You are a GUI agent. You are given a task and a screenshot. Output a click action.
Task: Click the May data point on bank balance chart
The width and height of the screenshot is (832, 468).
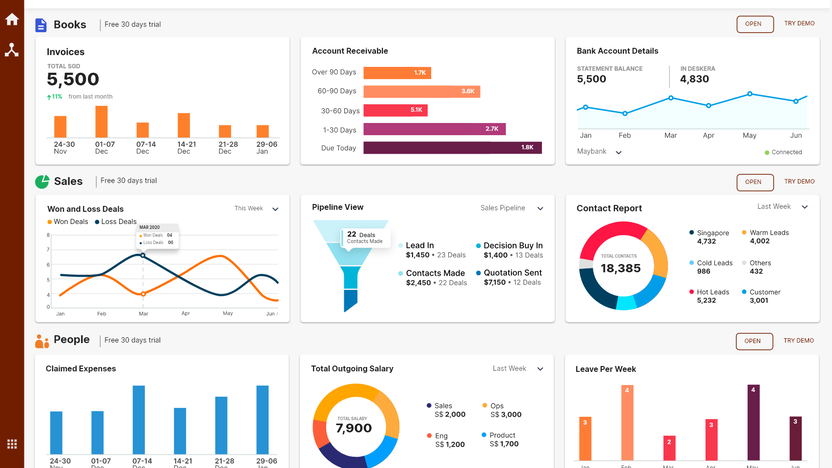click(749, 94)
